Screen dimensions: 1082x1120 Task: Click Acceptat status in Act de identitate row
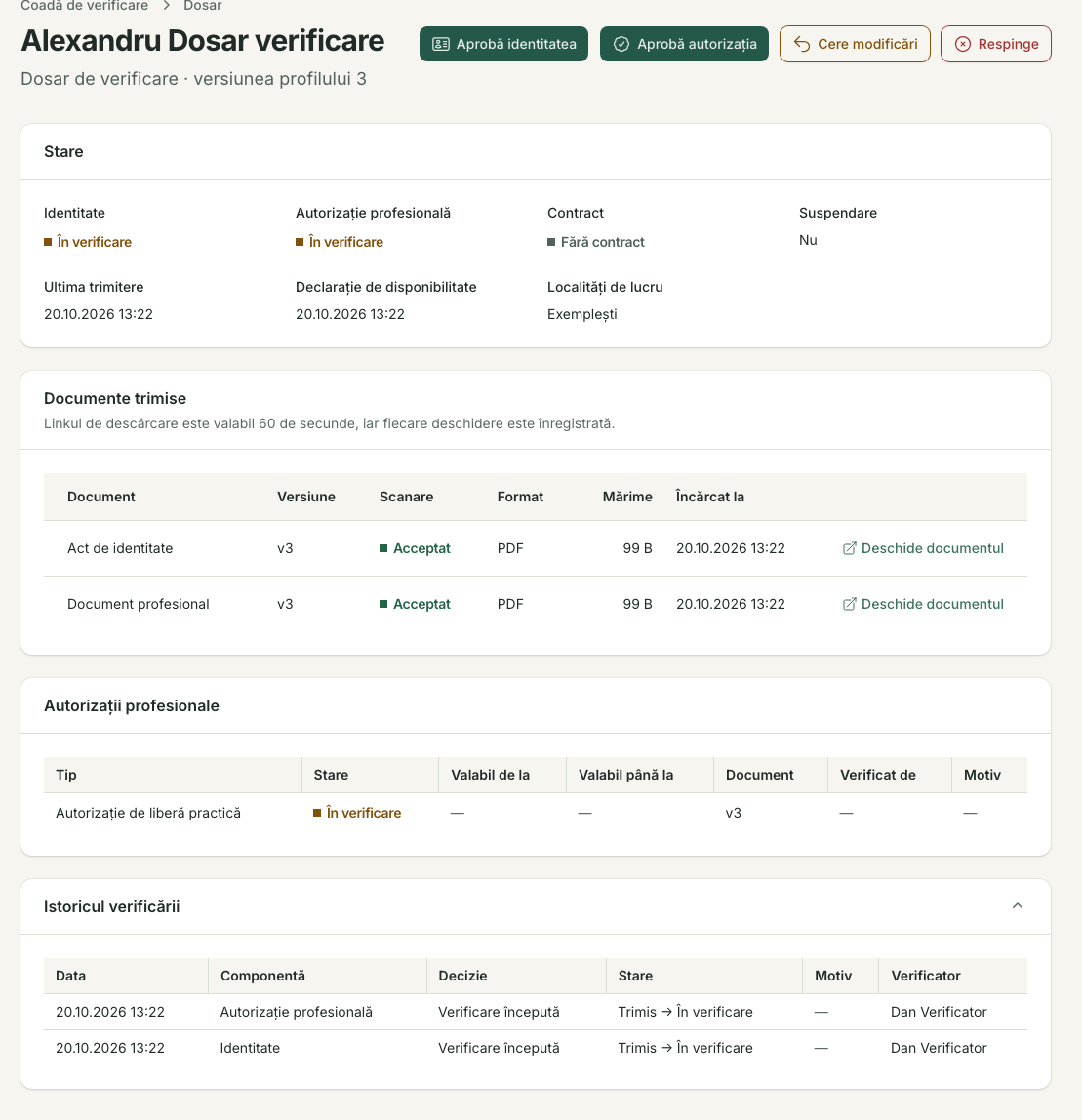(x=415, y=548)
